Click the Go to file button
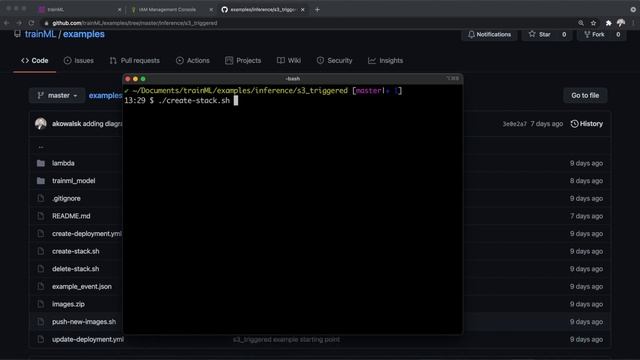The image size is (640, 360). pos(585,96)
